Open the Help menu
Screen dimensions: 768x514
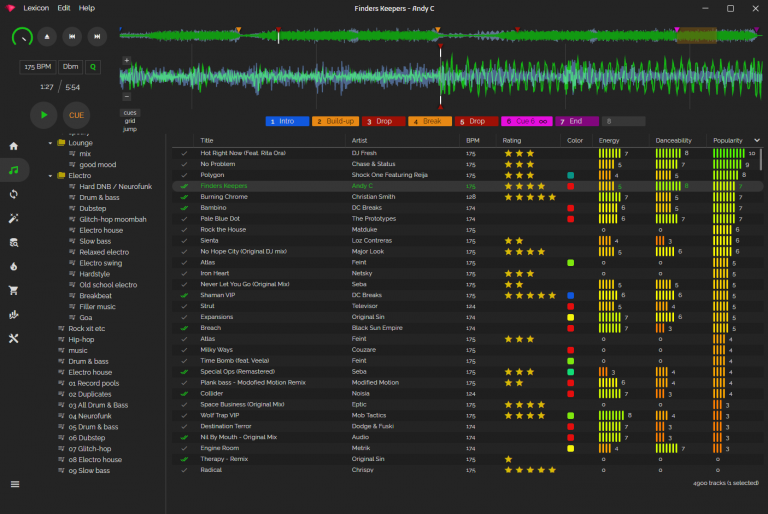pos(87,8)
